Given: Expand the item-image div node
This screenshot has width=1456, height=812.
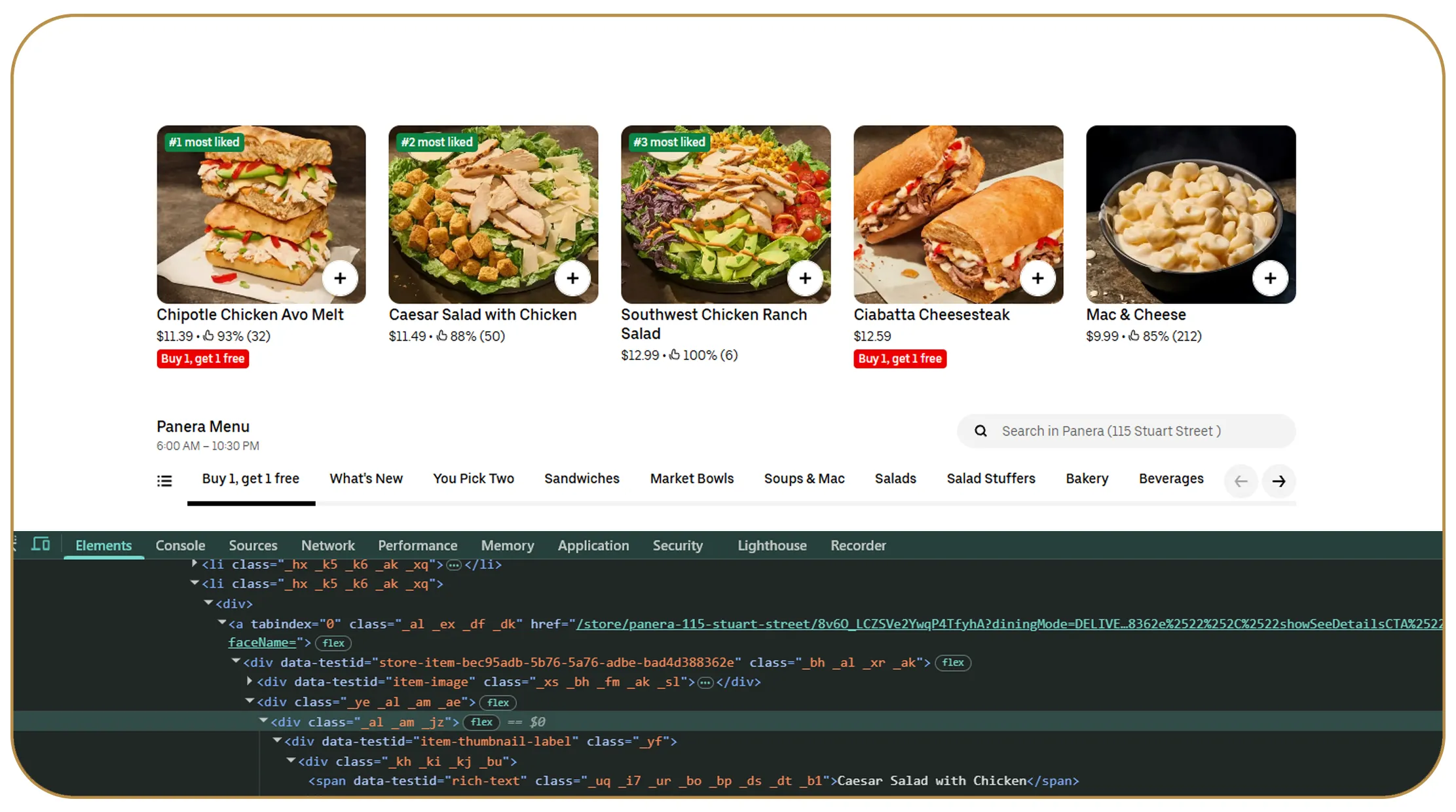Looking at the screenshot, I should [250, 681].
